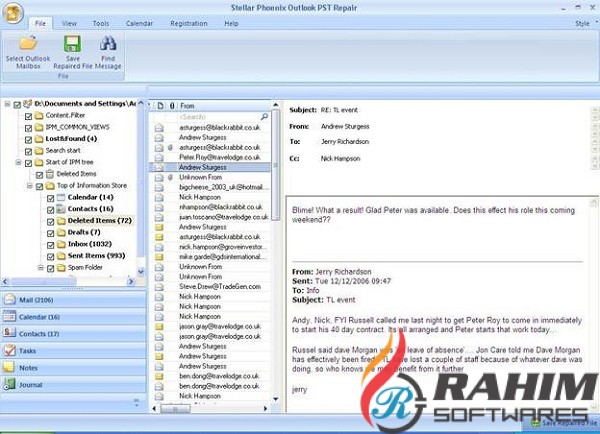
Task: Open the View ribbon tab
Action: click(69, 23)
